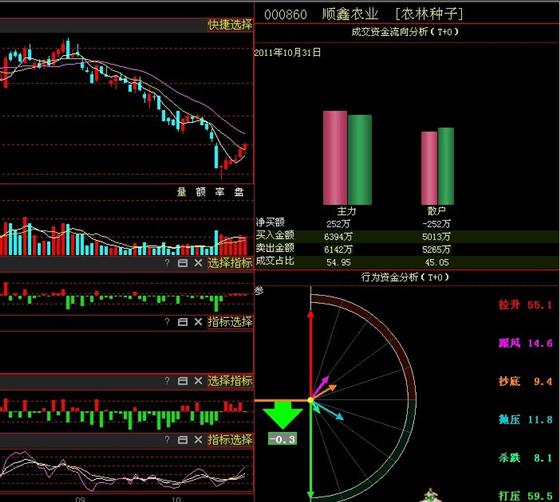
Task: Click the help question mark below the volume chart
Action: (x=167, y=263)
